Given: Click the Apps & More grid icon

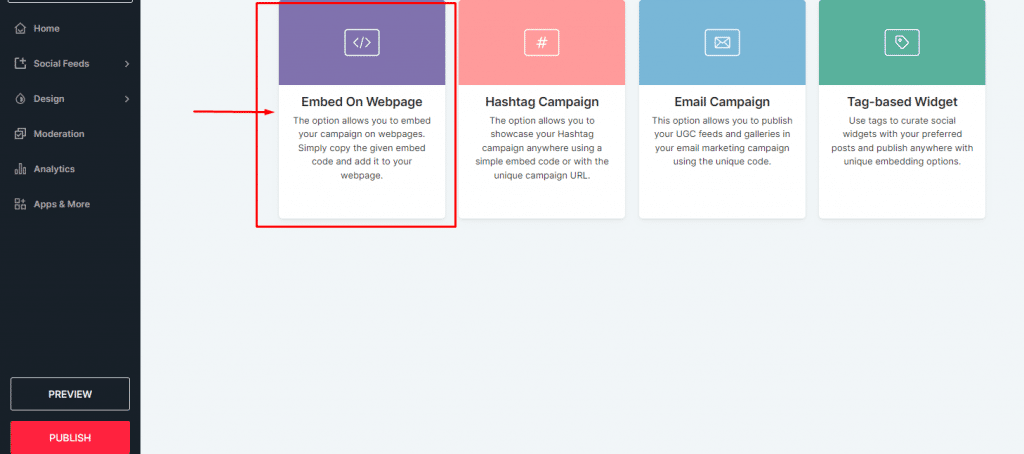Looking at the screenshot, I should [x=20, y=204].
